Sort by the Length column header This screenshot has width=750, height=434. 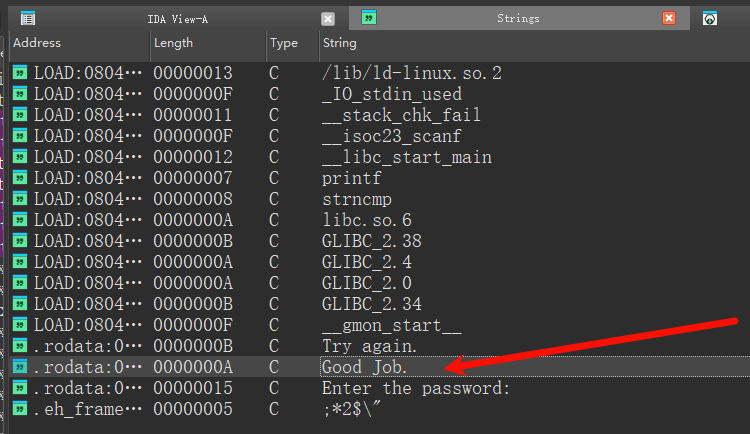coord(173,43)
